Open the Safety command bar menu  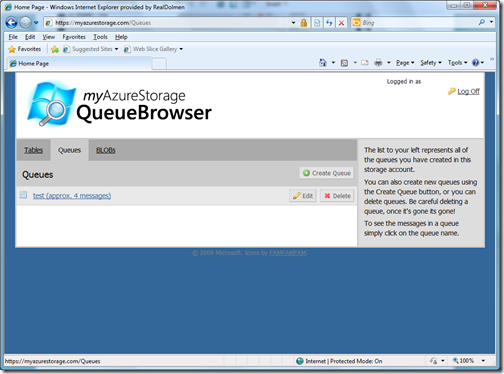(431, 63)
